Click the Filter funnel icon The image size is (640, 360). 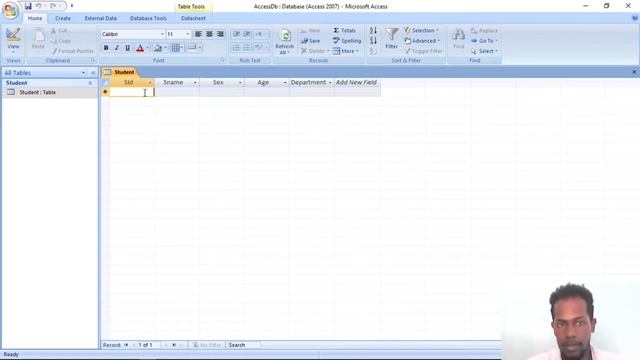click(x=391, y=38)
